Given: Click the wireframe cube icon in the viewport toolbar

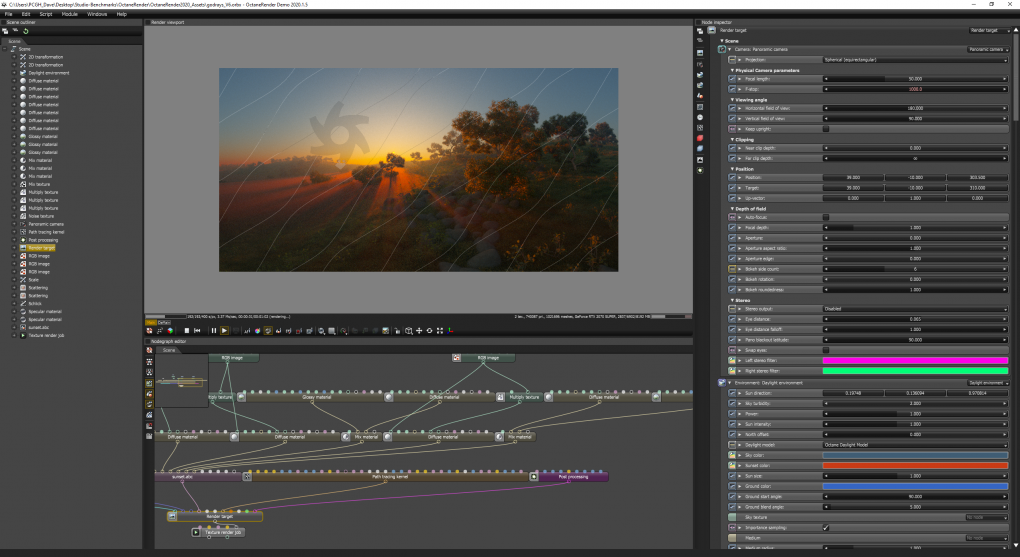Looking at the screenshot, I should pyautogui.click(x=409, y=331).
